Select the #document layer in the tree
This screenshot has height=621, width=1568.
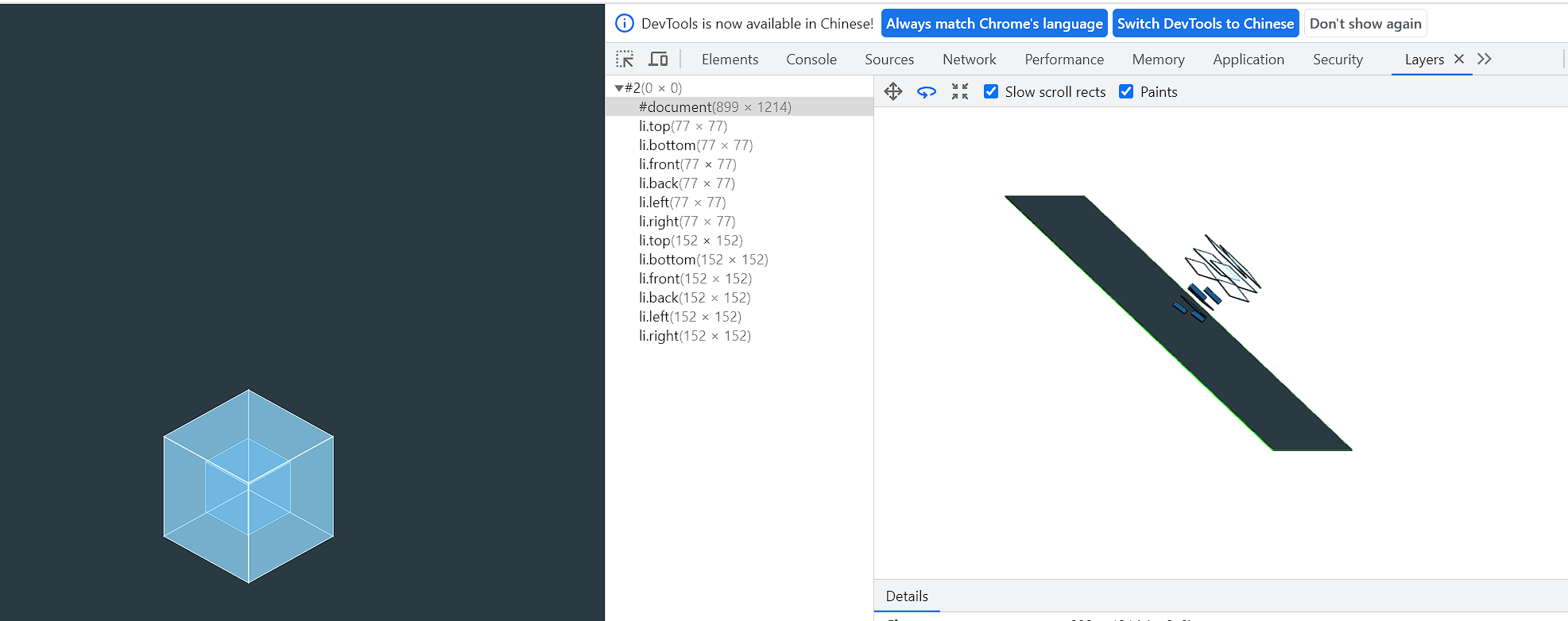(x=714, y=107)
